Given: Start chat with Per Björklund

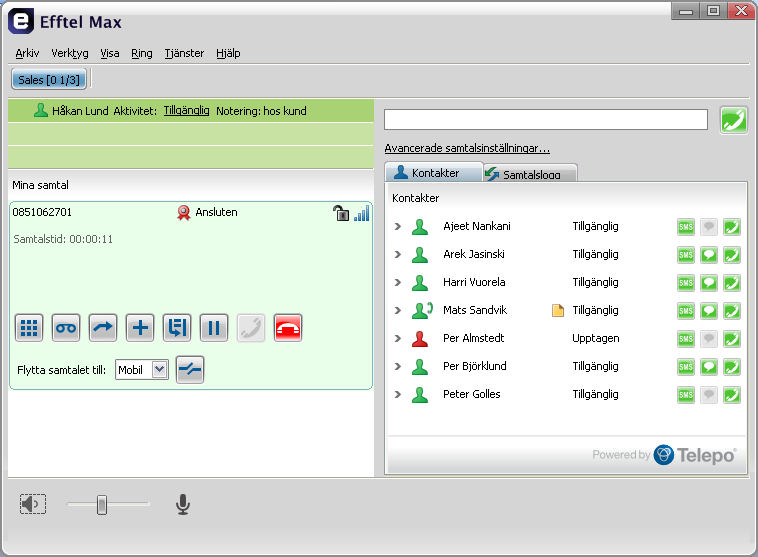Looking at the screenshot, I should pos(709,367).
